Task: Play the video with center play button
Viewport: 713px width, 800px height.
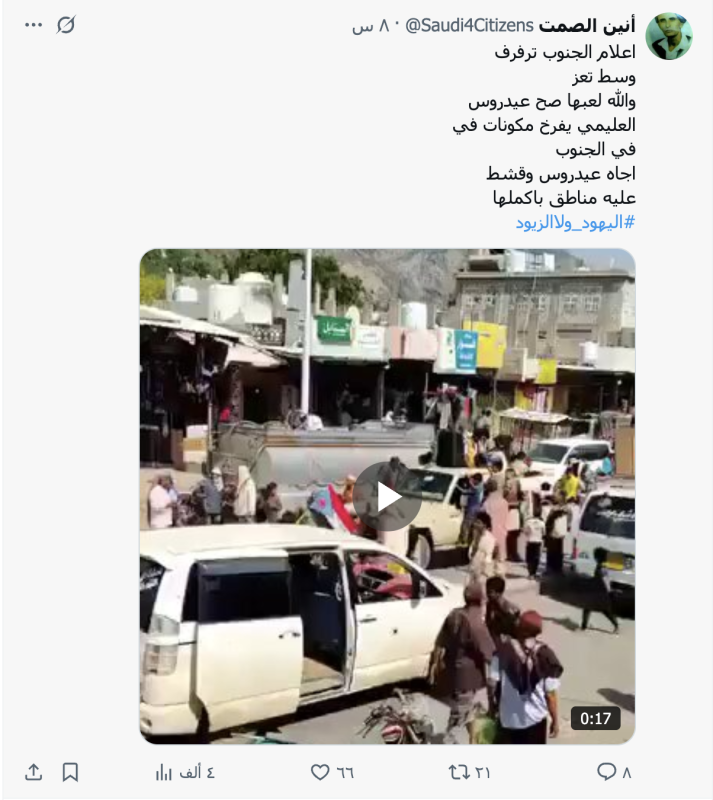Action: 387,497
